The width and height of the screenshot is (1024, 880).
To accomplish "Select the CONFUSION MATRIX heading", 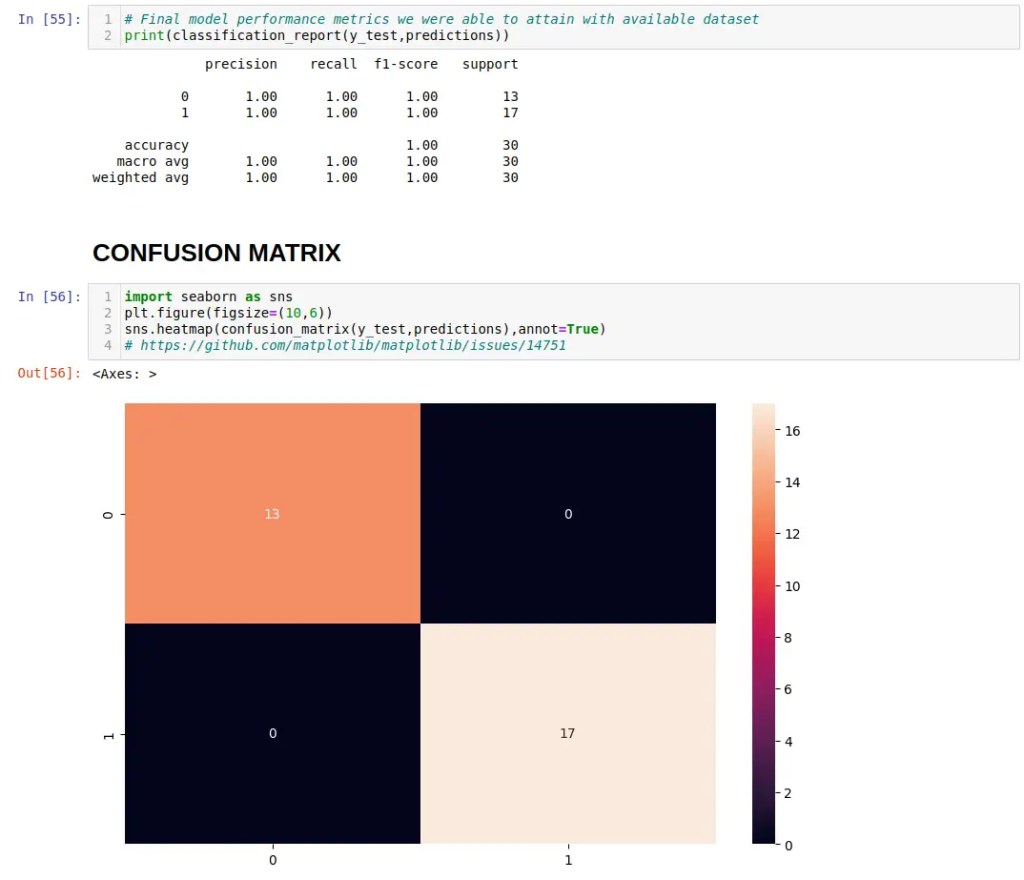I will pos(216,253).
